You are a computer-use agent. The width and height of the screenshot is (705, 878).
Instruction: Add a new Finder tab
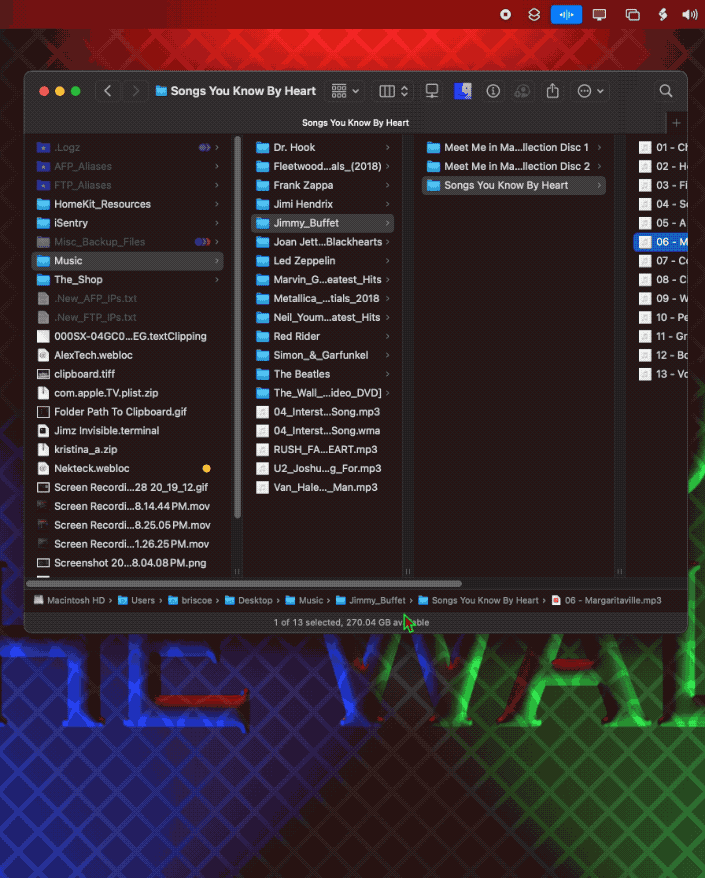coord(676,123)
